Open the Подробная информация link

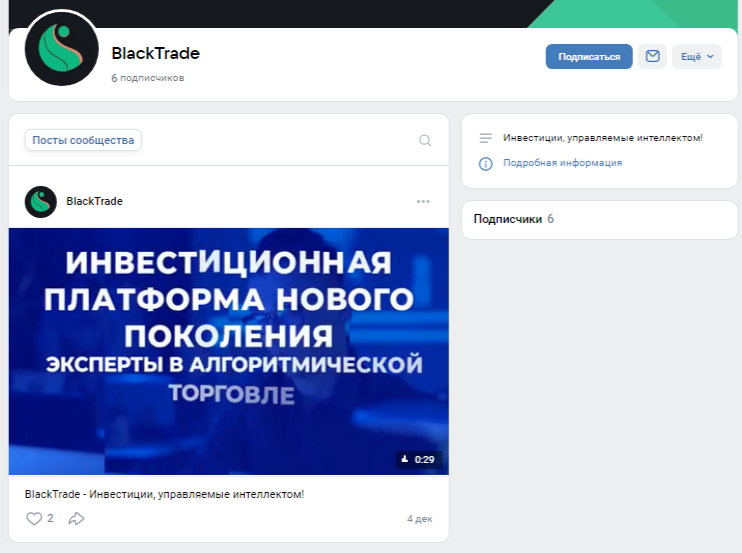click(x=562, y=163)
